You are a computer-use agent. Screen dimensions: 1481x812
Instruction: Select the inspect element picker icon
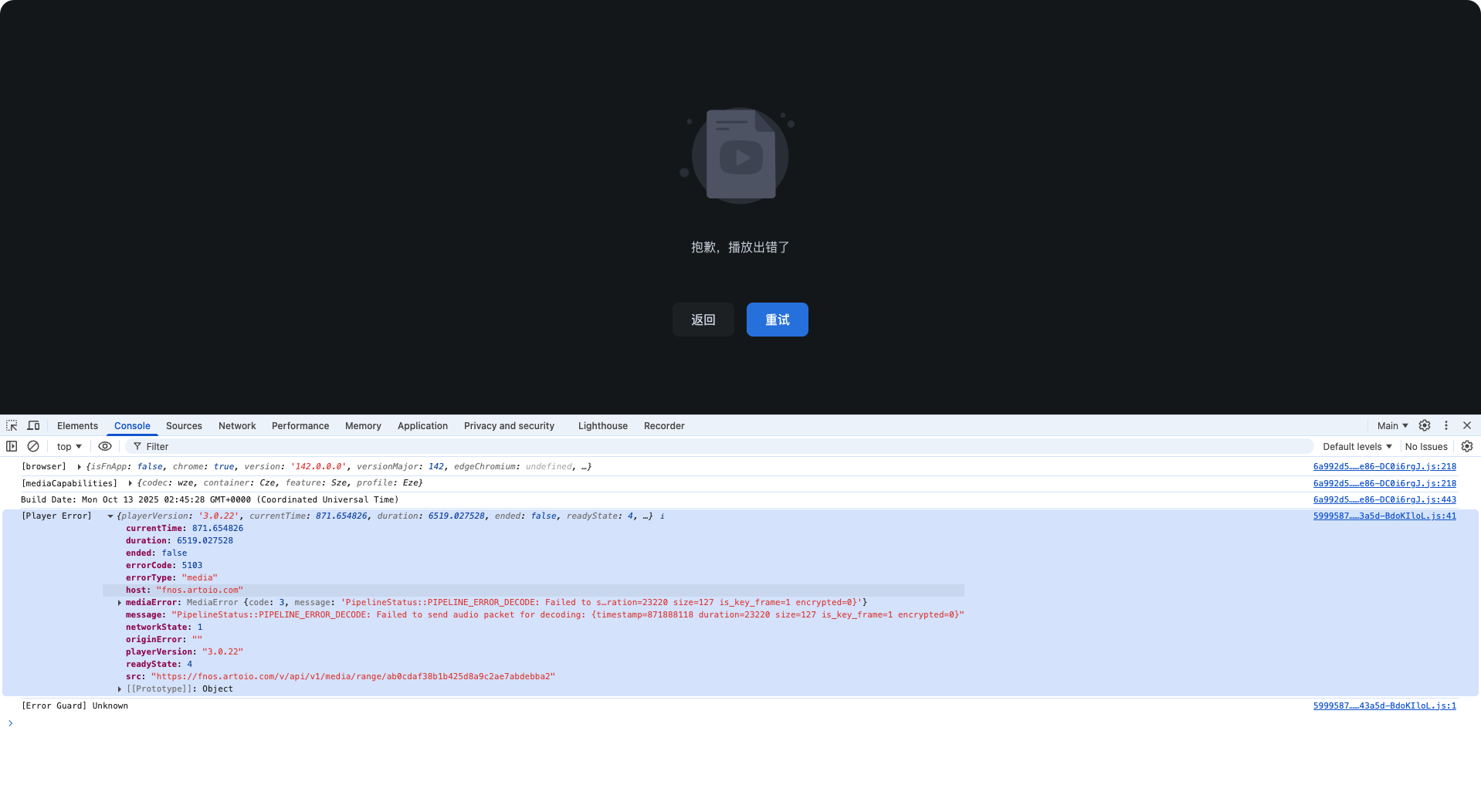click(12, 425)
